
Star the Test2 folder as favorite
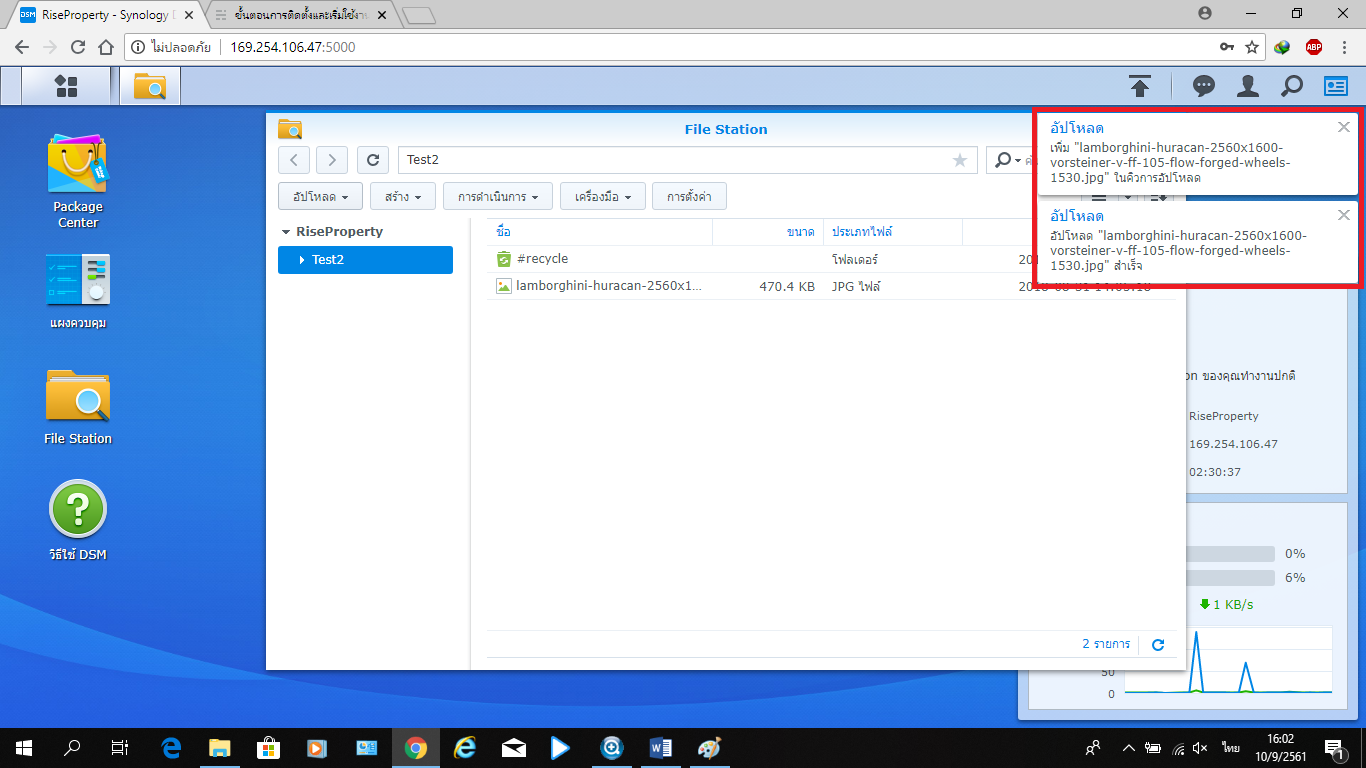click(960, 160)
